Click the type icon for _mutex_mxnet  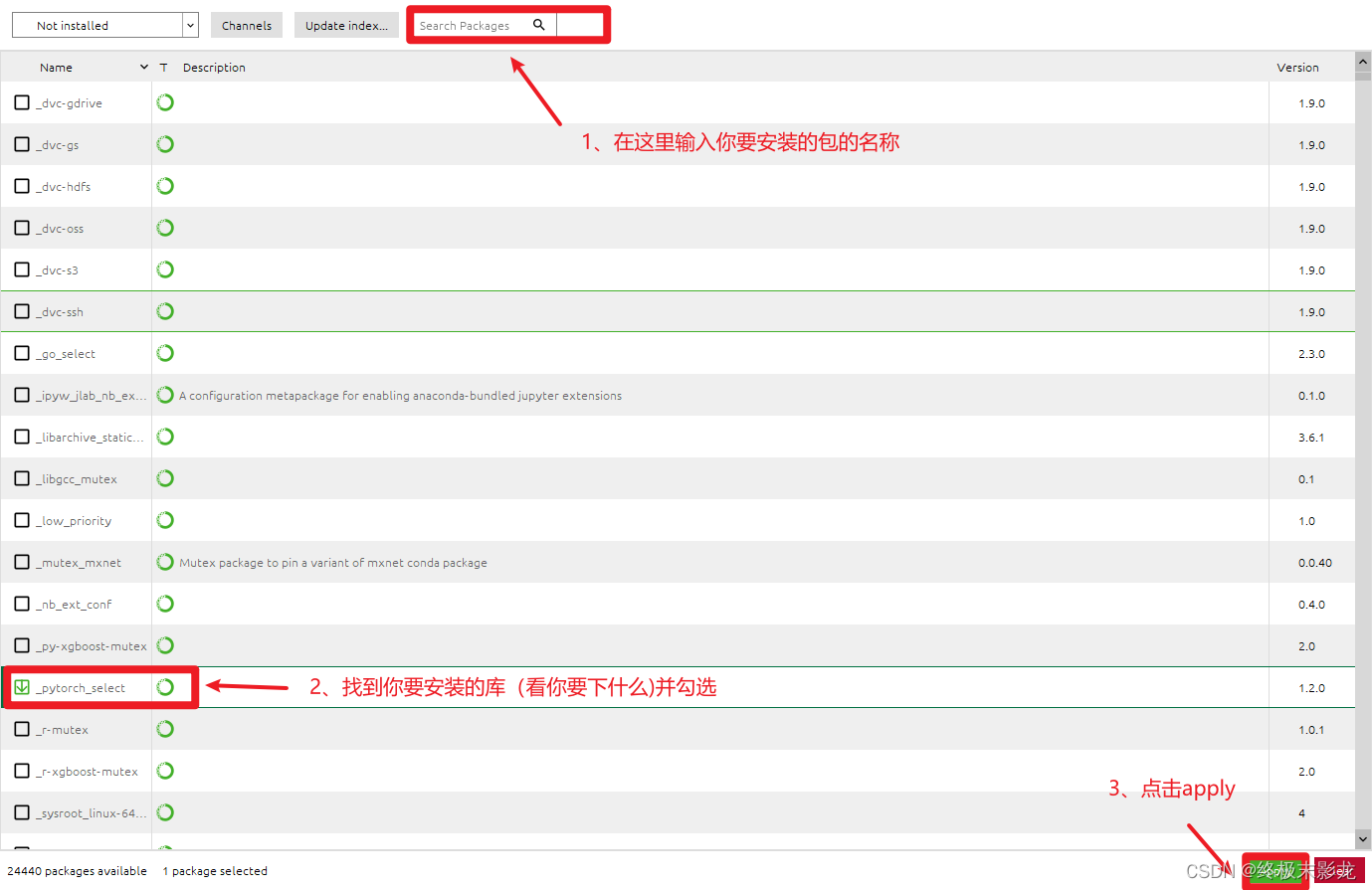[165, 562]
